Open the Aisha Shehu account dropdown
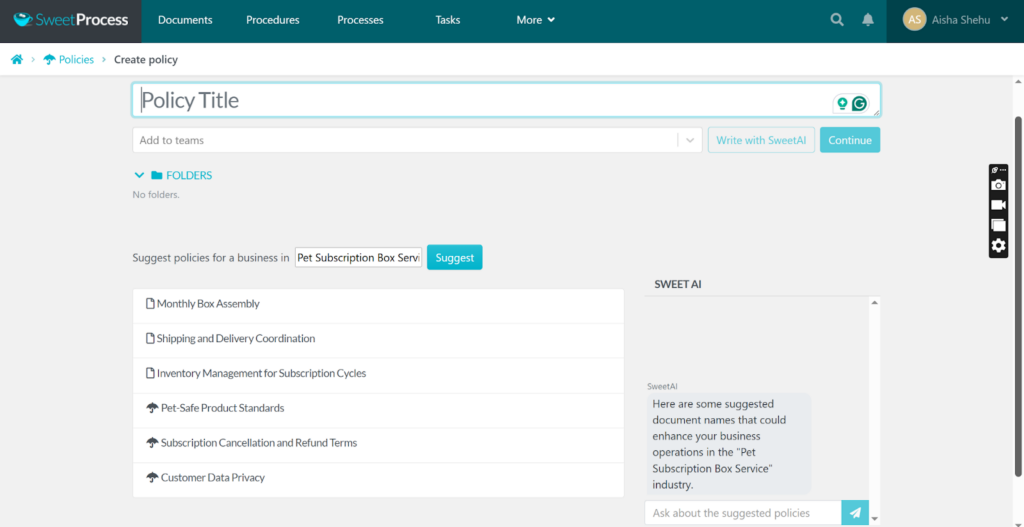 955,20
